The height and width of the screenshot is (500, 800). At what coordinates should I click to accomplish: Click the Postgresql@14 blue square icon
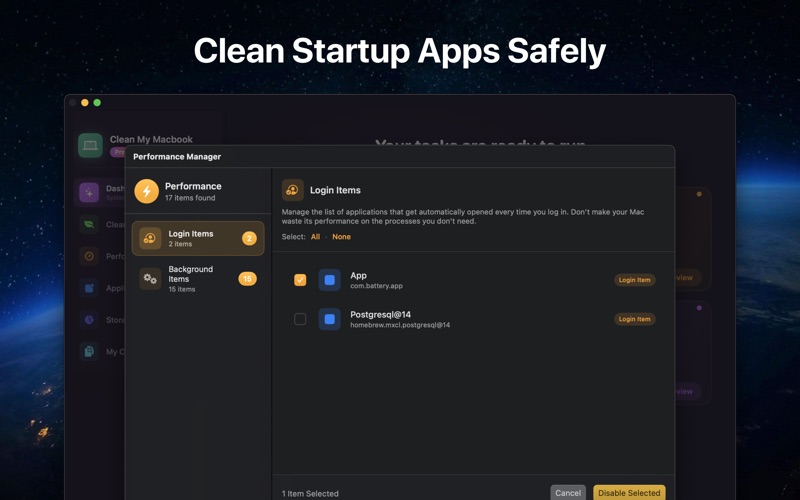point(330,319)
